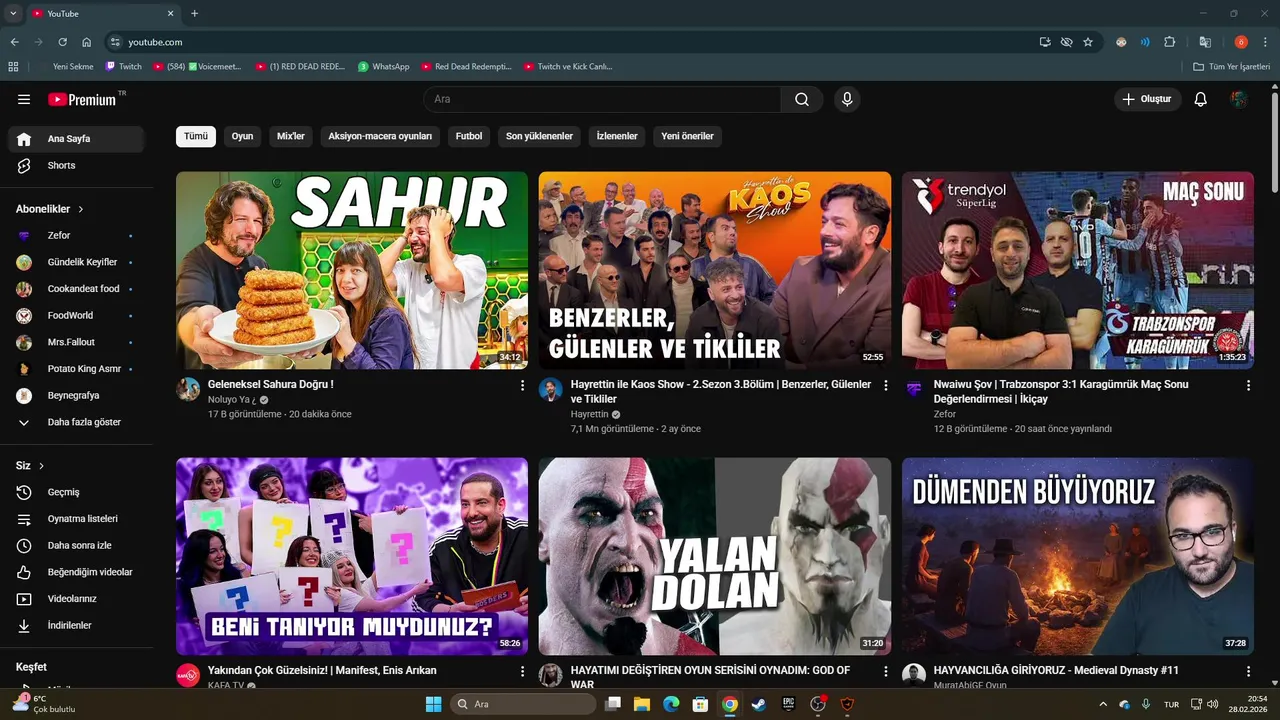Image resolution: width=1280 pixels, height=720 pixels.
Task: Play the Trabzonspor Karagümrük Maç Sonu thumbnail
Action: 1078,270
